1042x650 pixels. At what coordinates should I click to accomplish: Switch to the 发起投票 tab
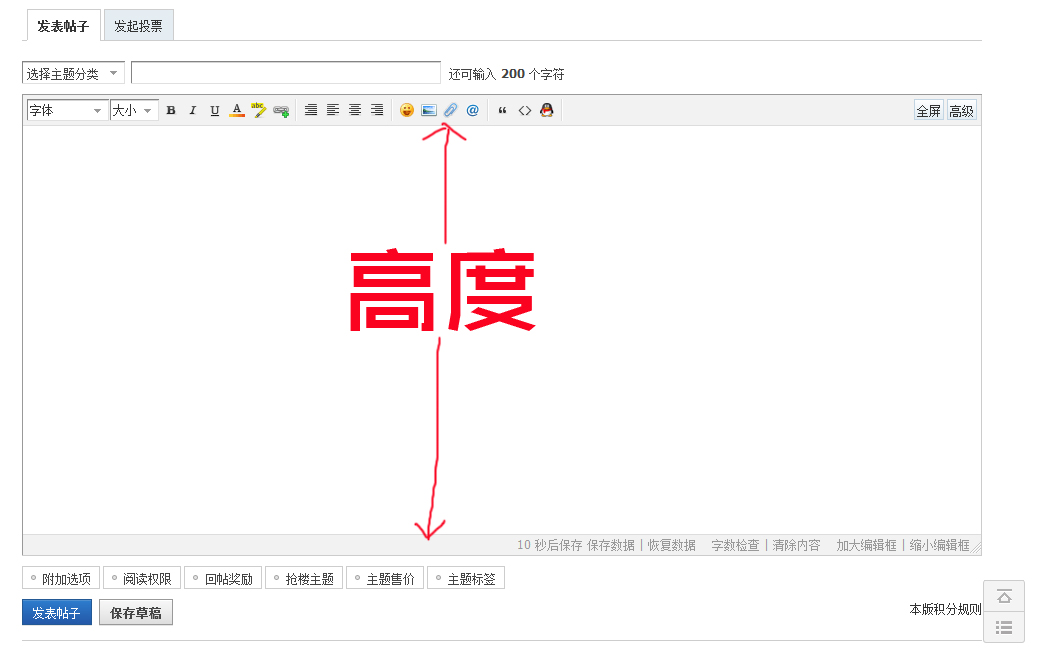(138, 25)
